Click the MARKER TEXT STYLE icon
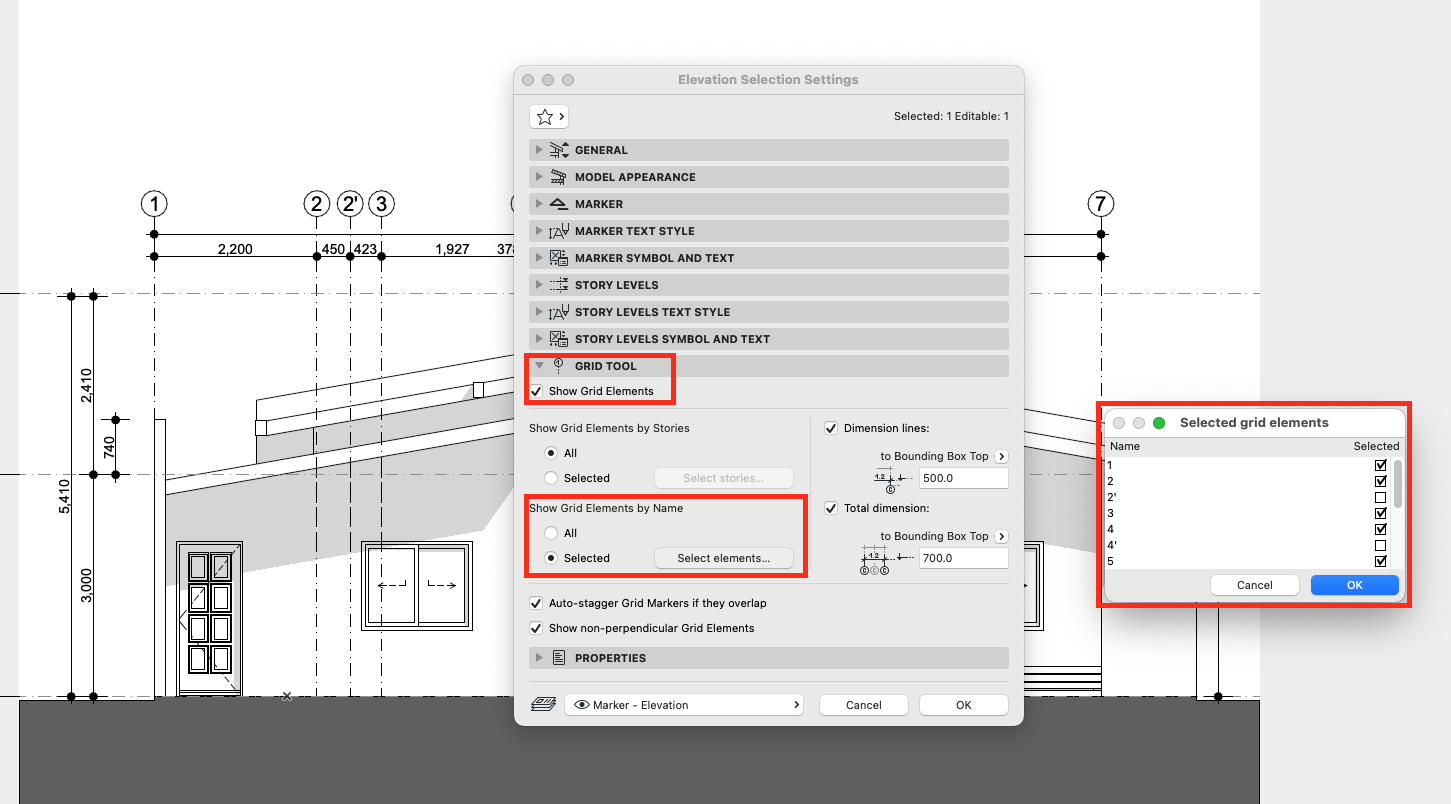The image size is (1451, 804). [560, 230]
